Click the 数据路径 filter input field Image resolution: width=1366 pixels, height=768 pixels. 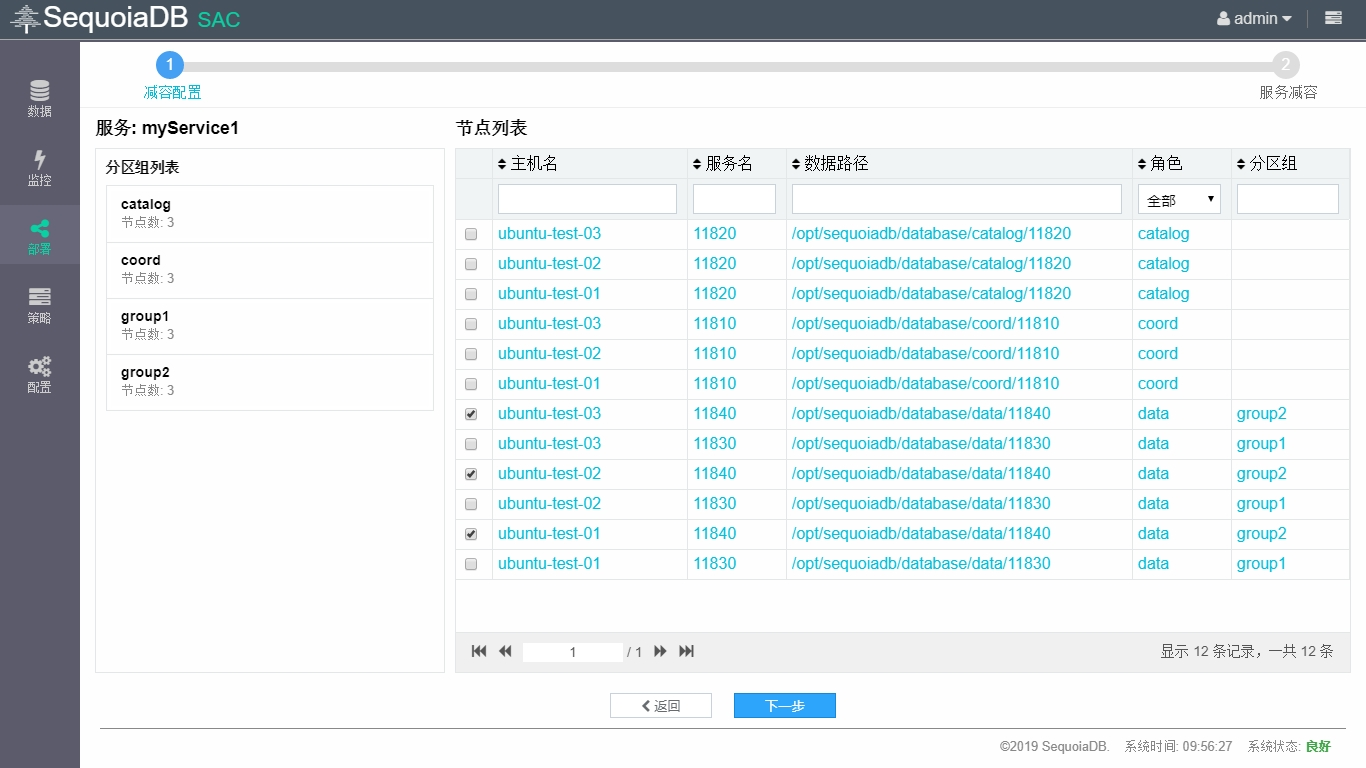click(x=956, y=199)
